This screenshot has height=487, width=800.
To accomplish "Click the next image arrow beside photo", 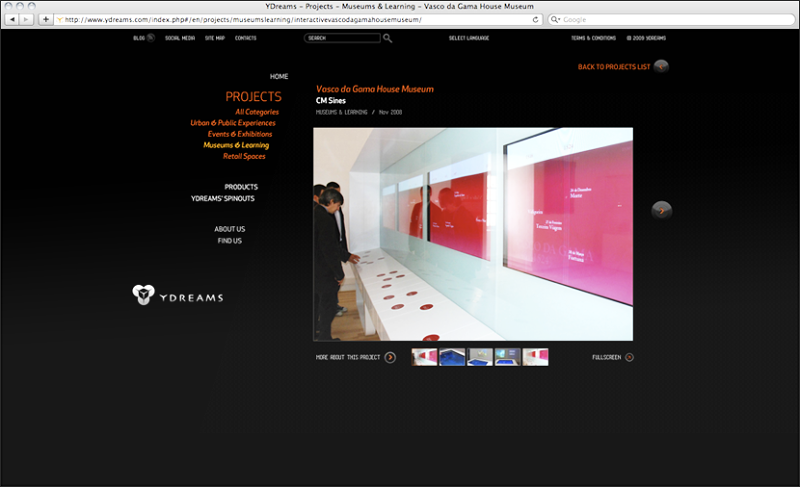I will [661, 210].
